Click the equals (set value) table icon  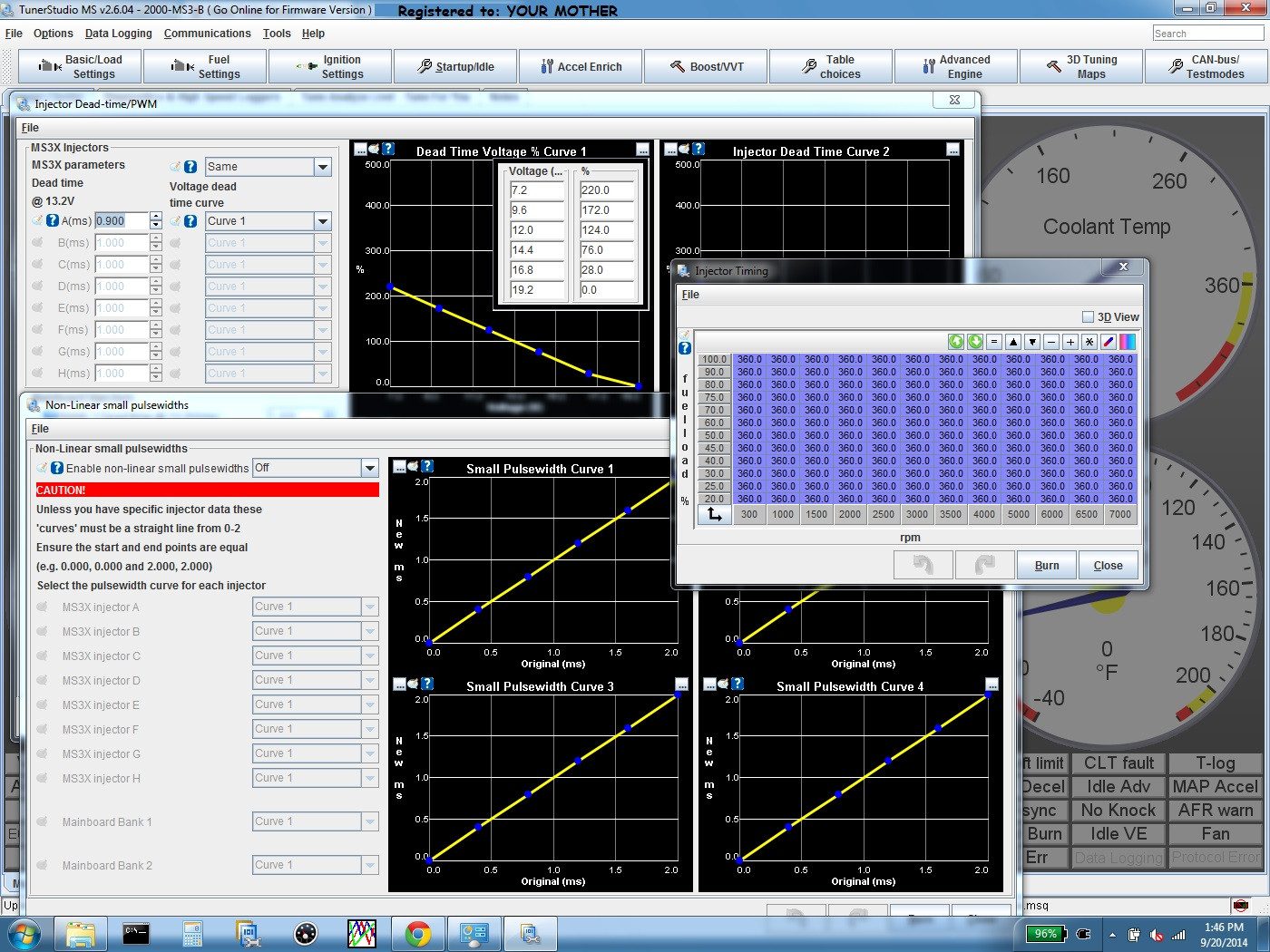(x=994, y=342)
